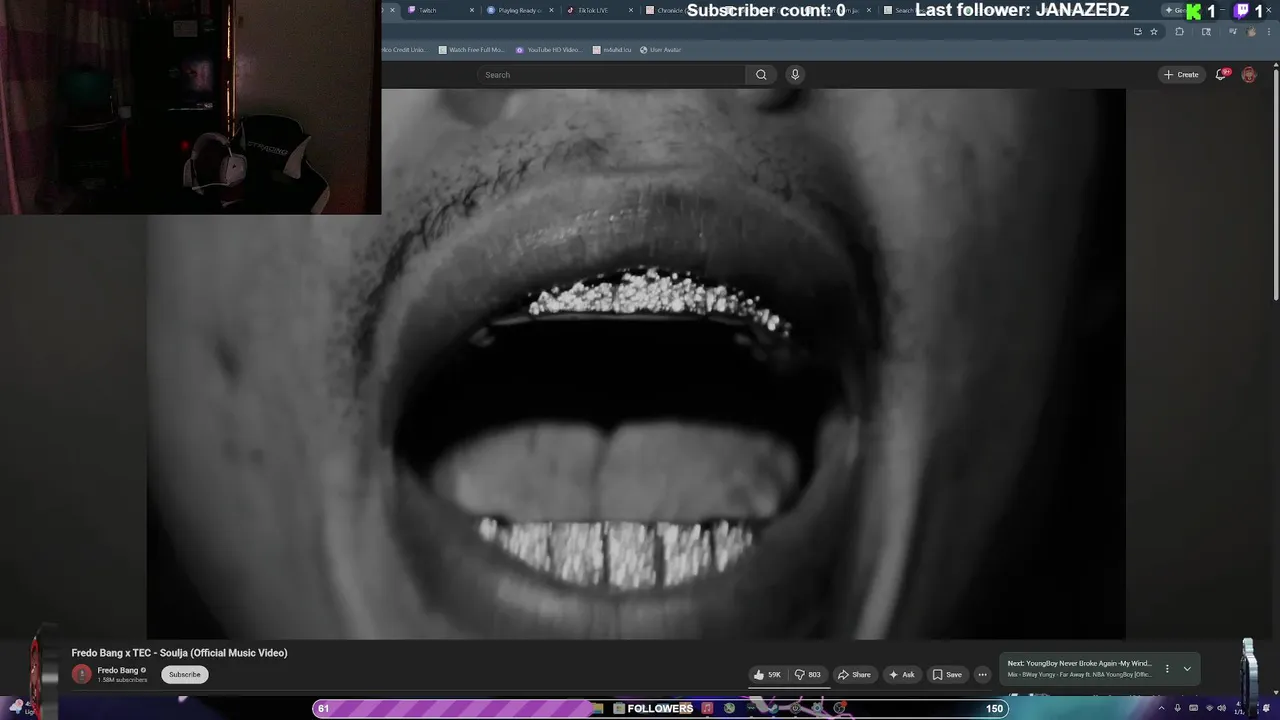This screenshot has width=1280, height=720.
Task: Focus the YouTube search field
Action: 611,75
